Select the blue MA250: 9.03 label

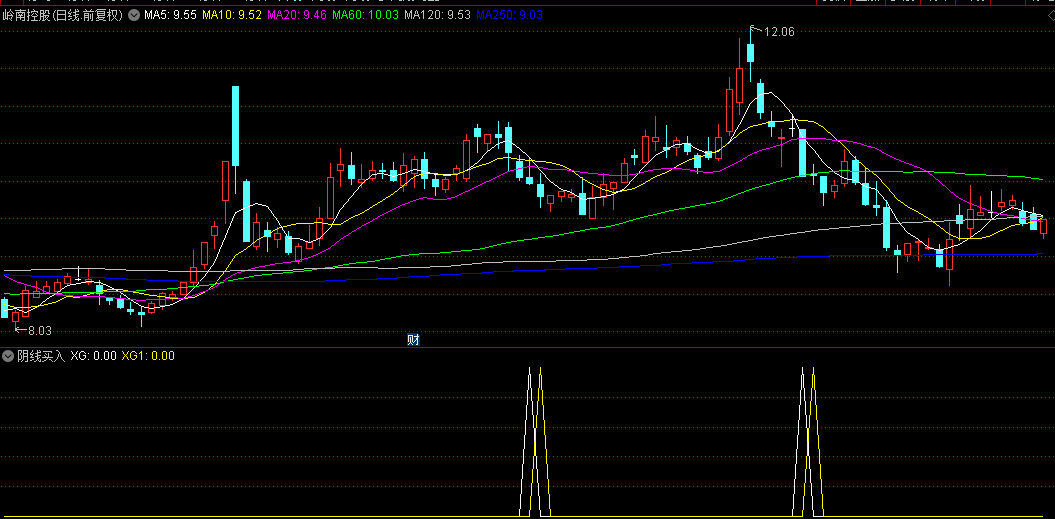[509, 15]
